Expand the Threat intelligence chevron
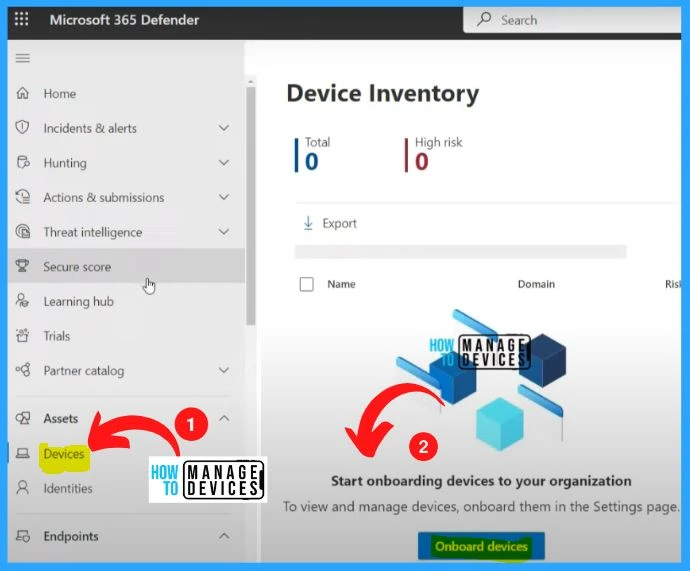The image size is (690, 571). (x=224, y=232)
